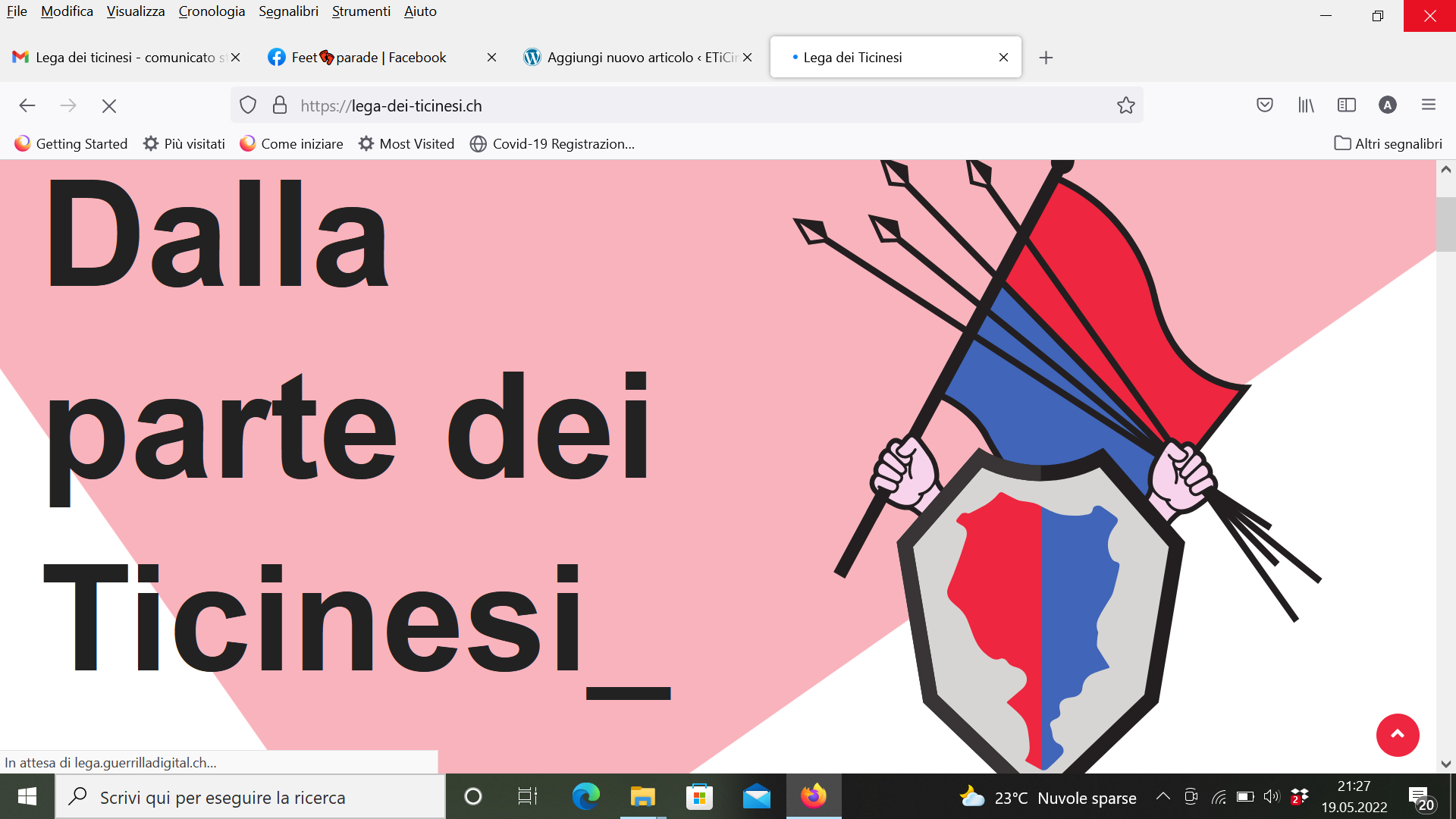The height and width of the screenshot is (819, 1456).
Task: Open a new tab with the plus button
Action: (x=1046, y=58)
